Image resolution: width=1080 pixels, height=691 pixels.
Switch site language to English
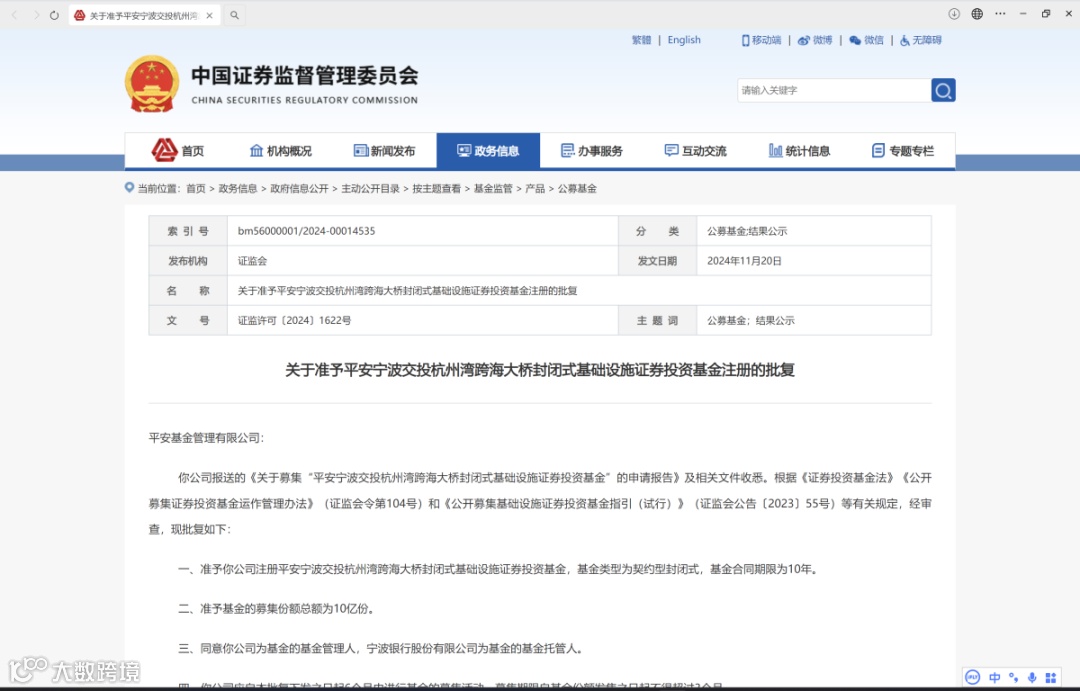684,40
